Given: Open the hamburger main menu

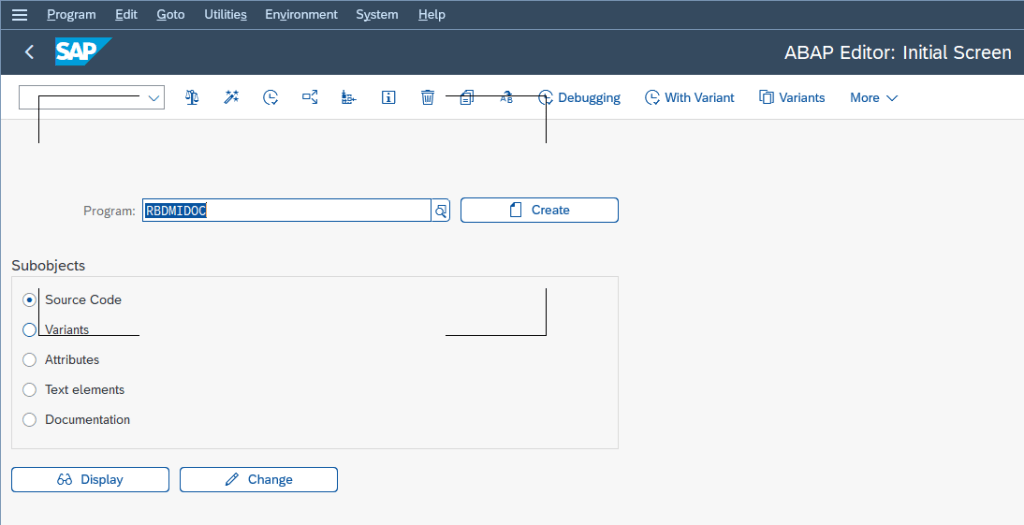Looking at the screenshot, I should pos(19,15).
